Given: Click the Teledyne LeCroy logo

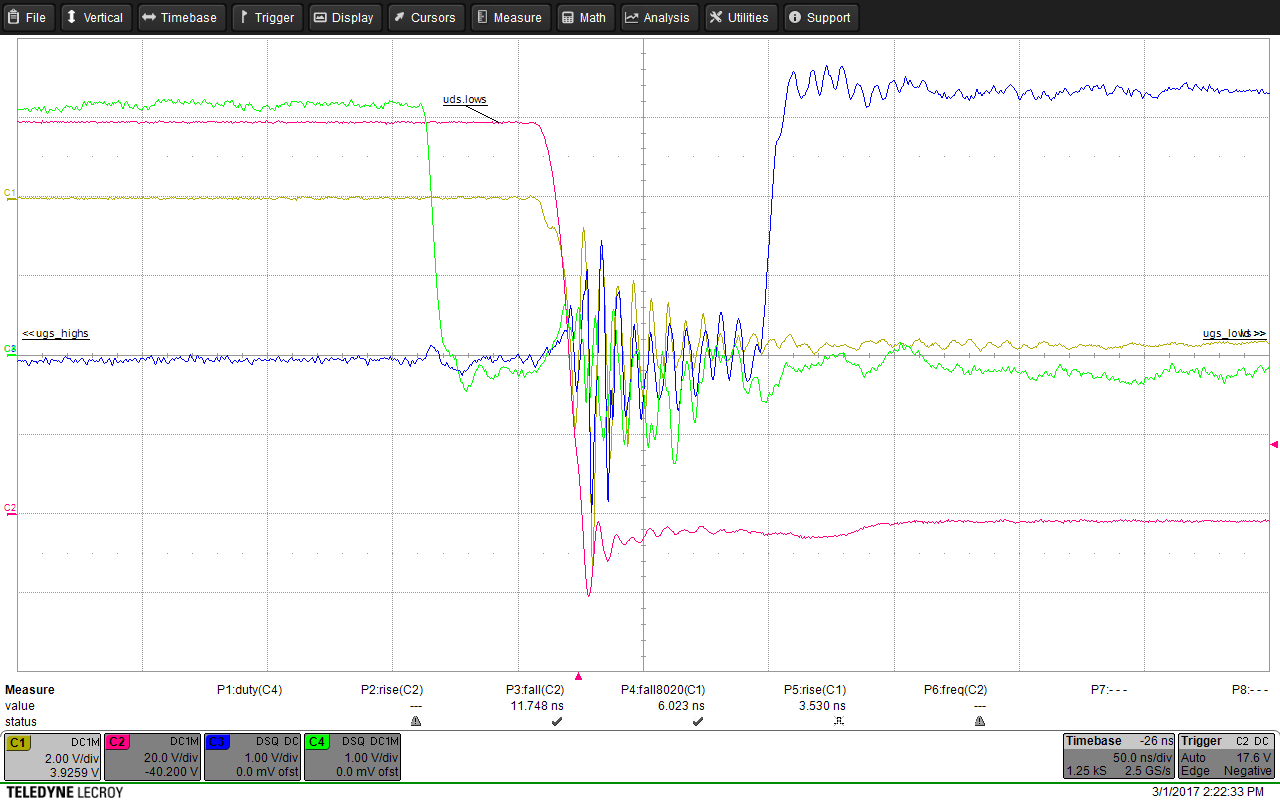Looking at the screenshot, I should (64, 792).
